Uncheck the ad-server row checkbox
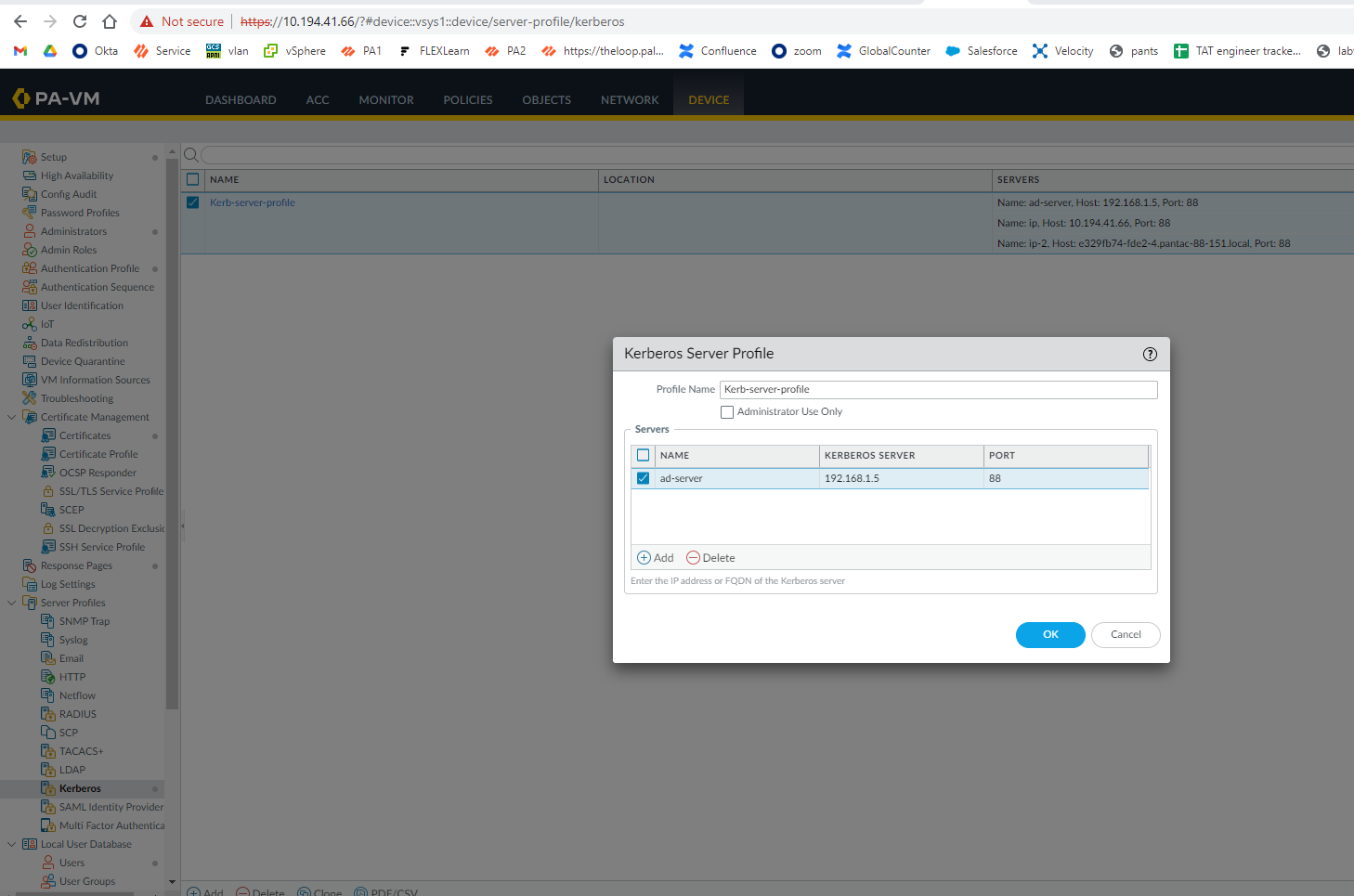1354x896 pixels. 643,478
